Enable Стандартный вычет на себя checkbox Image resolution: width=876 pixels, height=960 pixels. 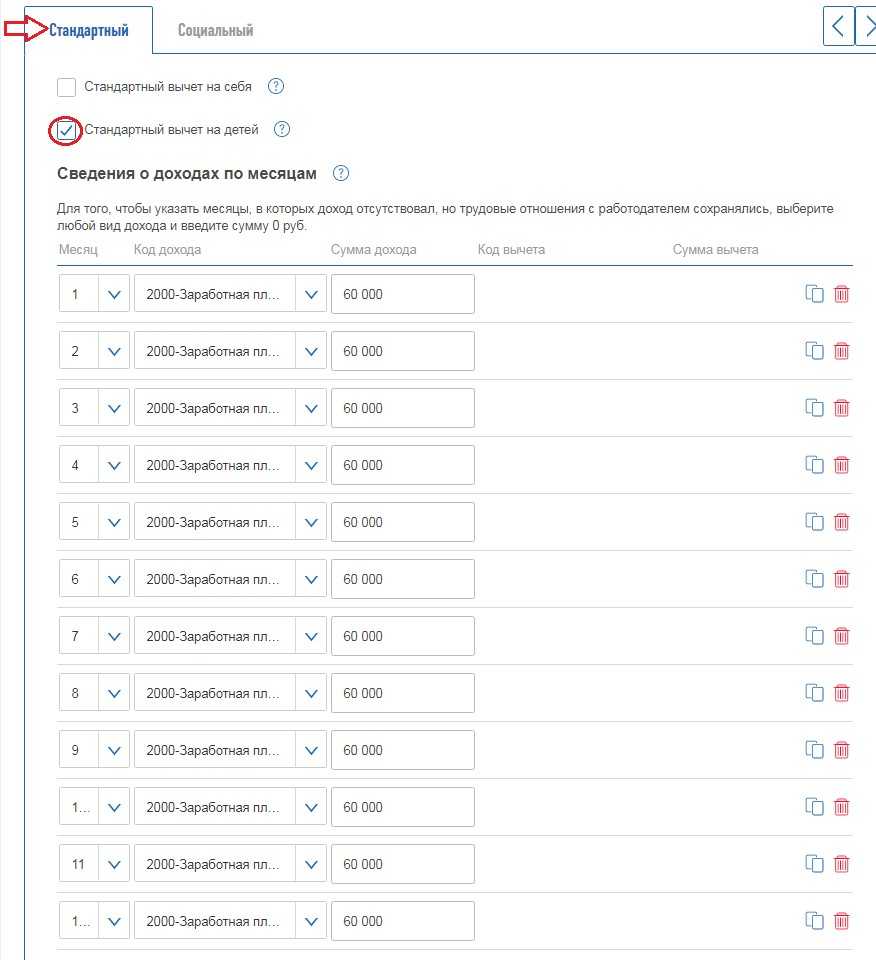click(67, 87)
